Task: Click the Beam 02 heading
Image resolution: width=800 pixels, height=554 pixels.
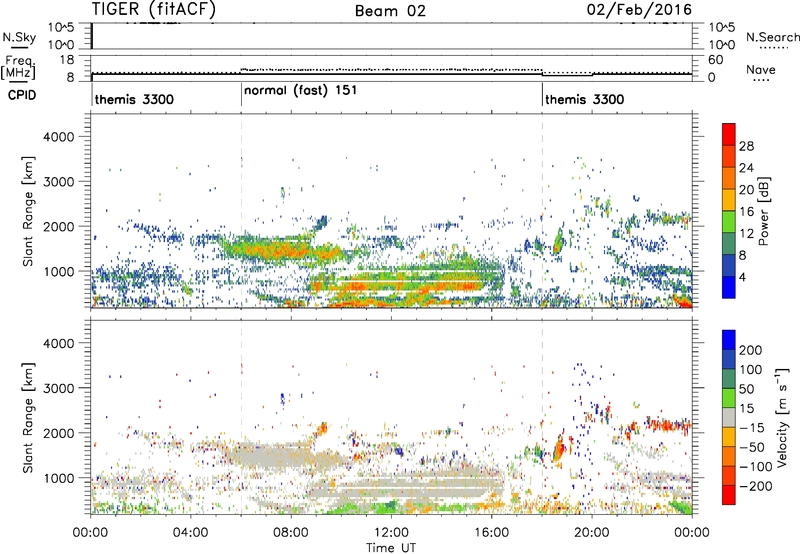Action: pyautogui.click(x=390, y=10)
